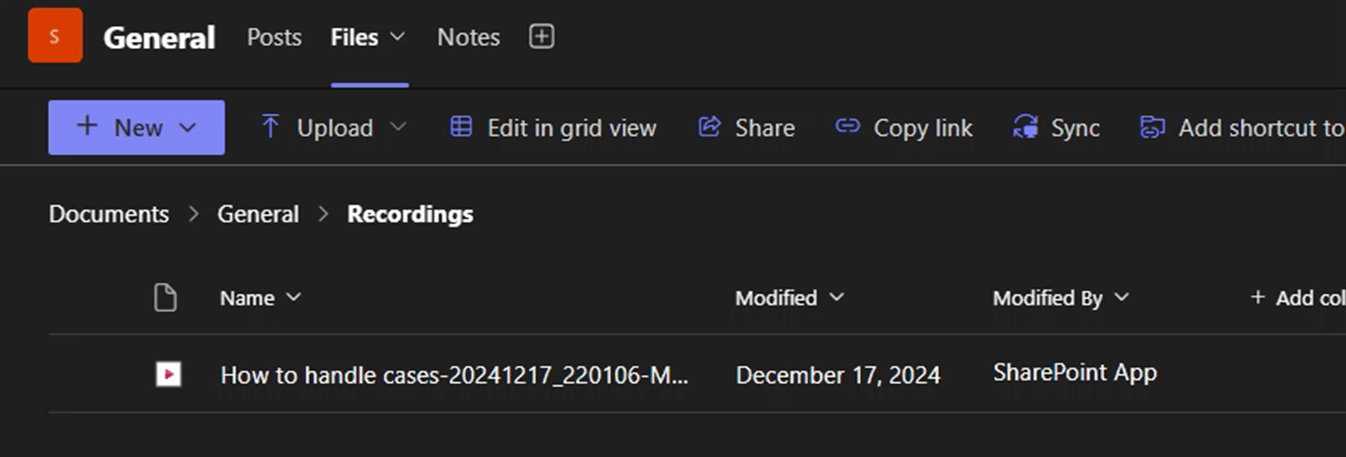Open the Upload dropdown chevron
Screen dimensions: 1346x457
click(398, 127)
